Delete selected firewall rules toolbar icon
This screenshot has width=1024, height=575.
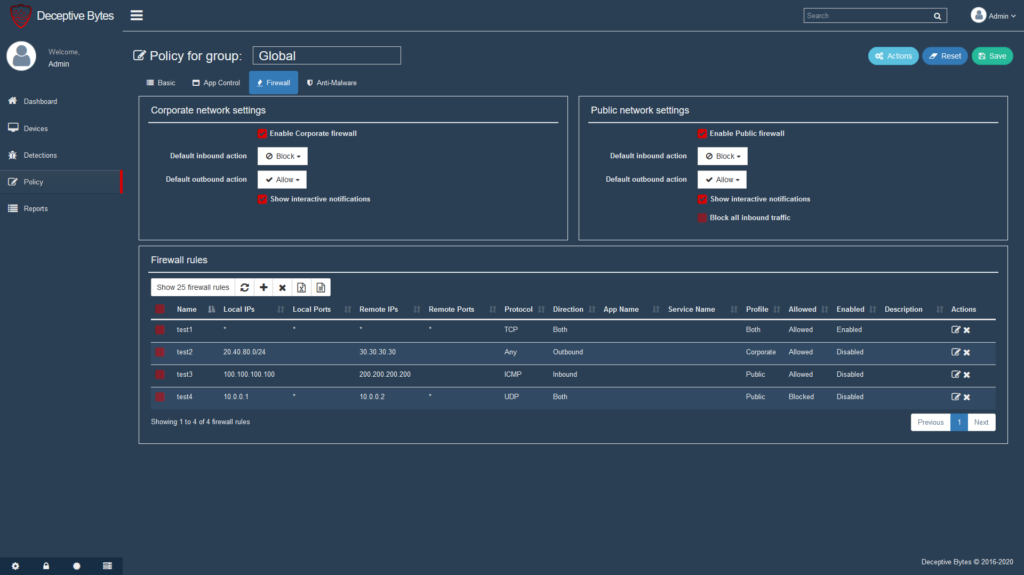click(x=282, y=288)
